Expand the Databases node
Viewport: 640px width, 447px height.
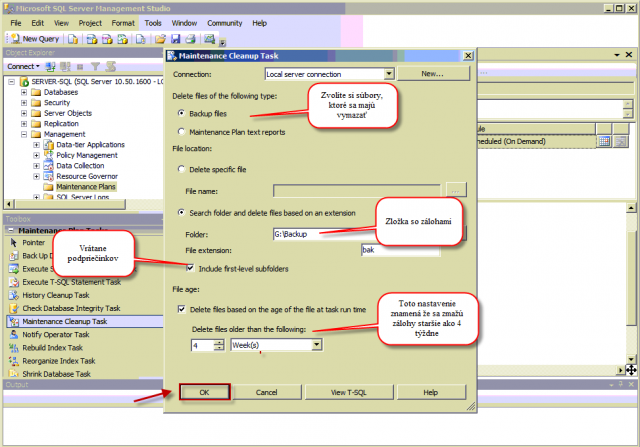[24, 92]
